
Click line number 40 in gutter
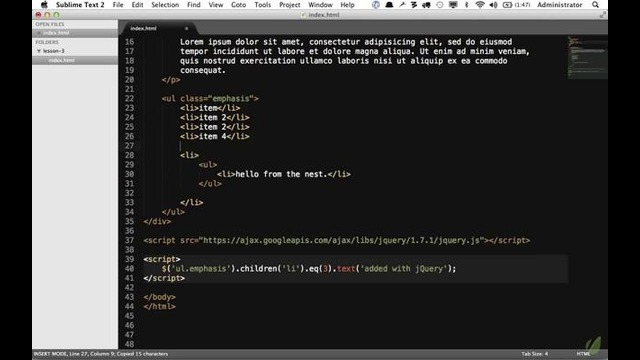[129, 269]
